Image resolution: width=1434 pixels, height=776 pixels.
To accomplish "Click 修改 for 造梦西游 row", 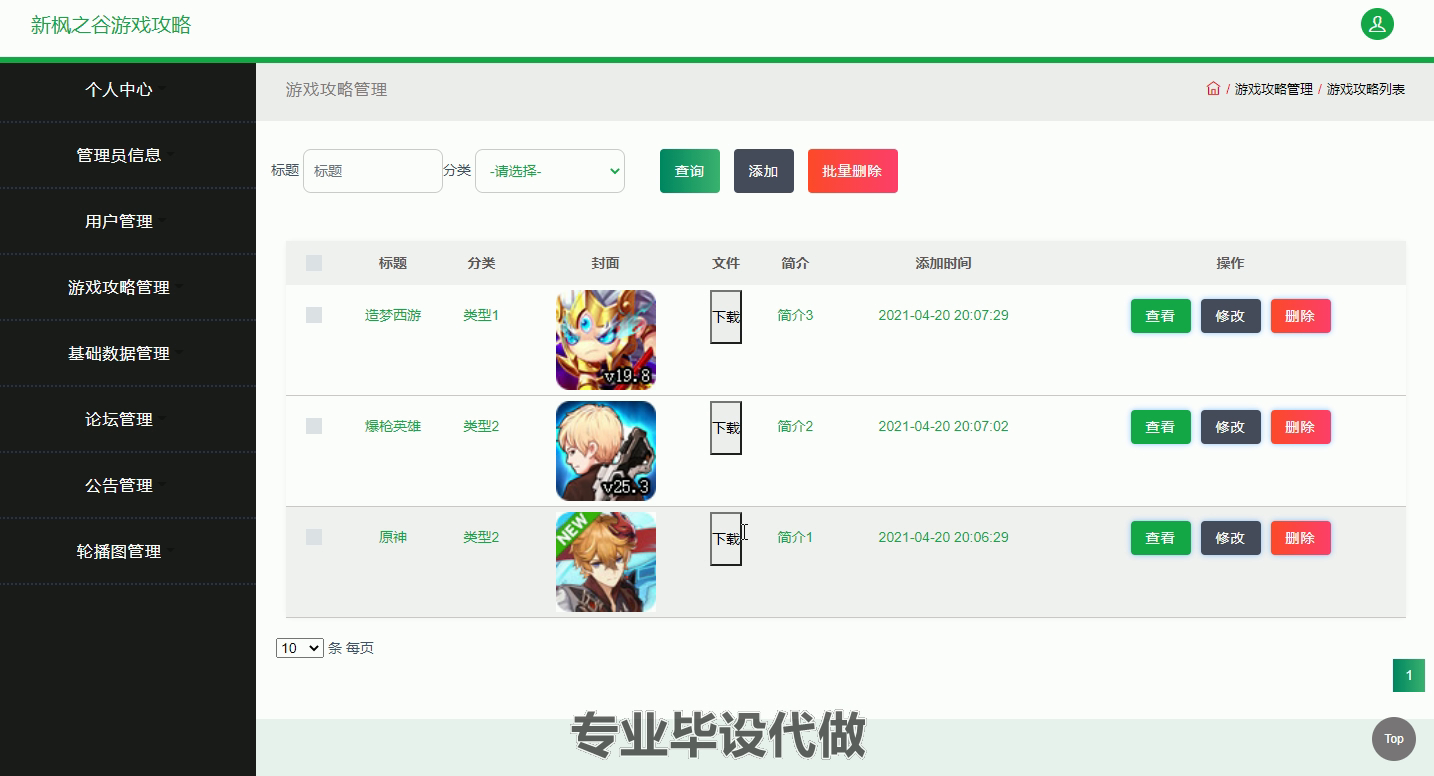I will 1231,316.
